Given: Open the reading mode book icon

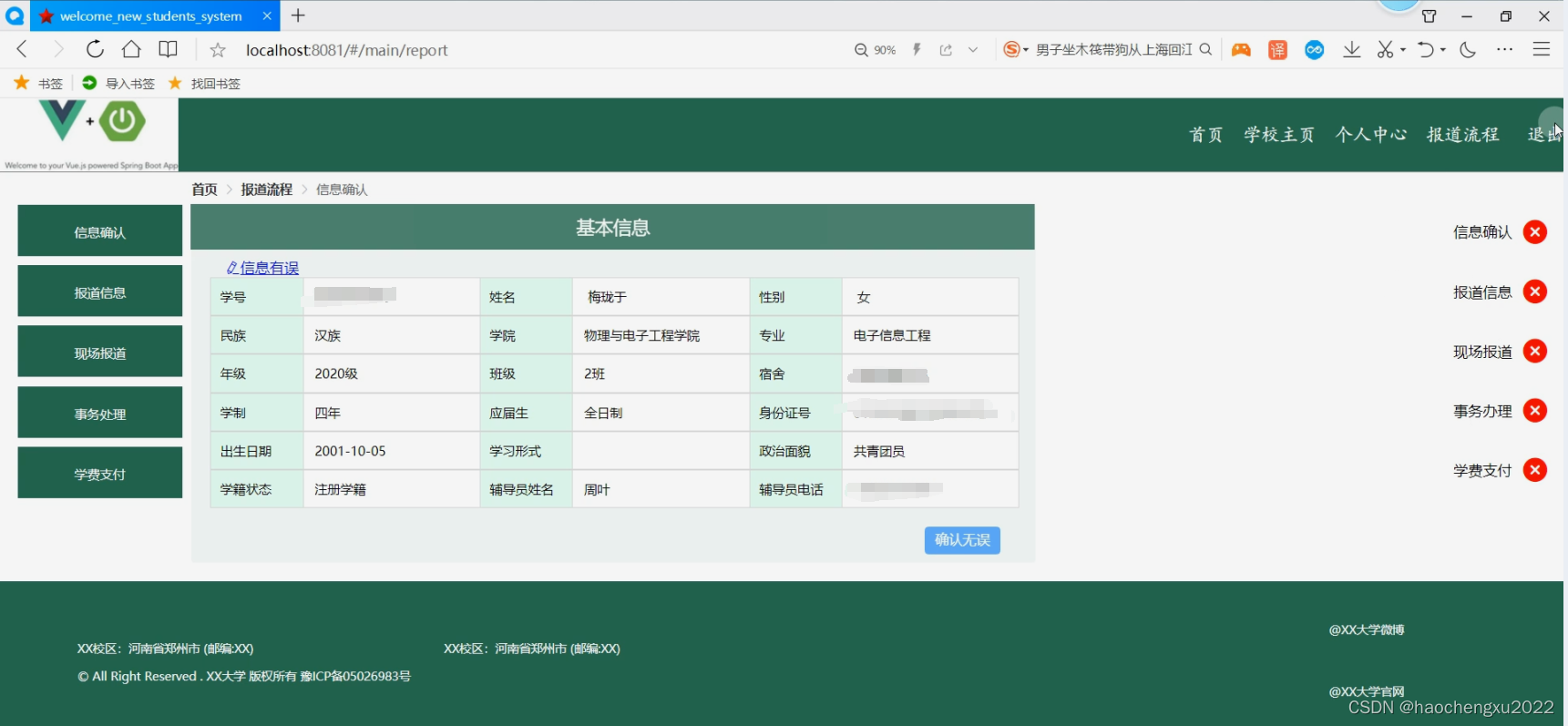Looking at the screenshot, I should click(168, 49).
